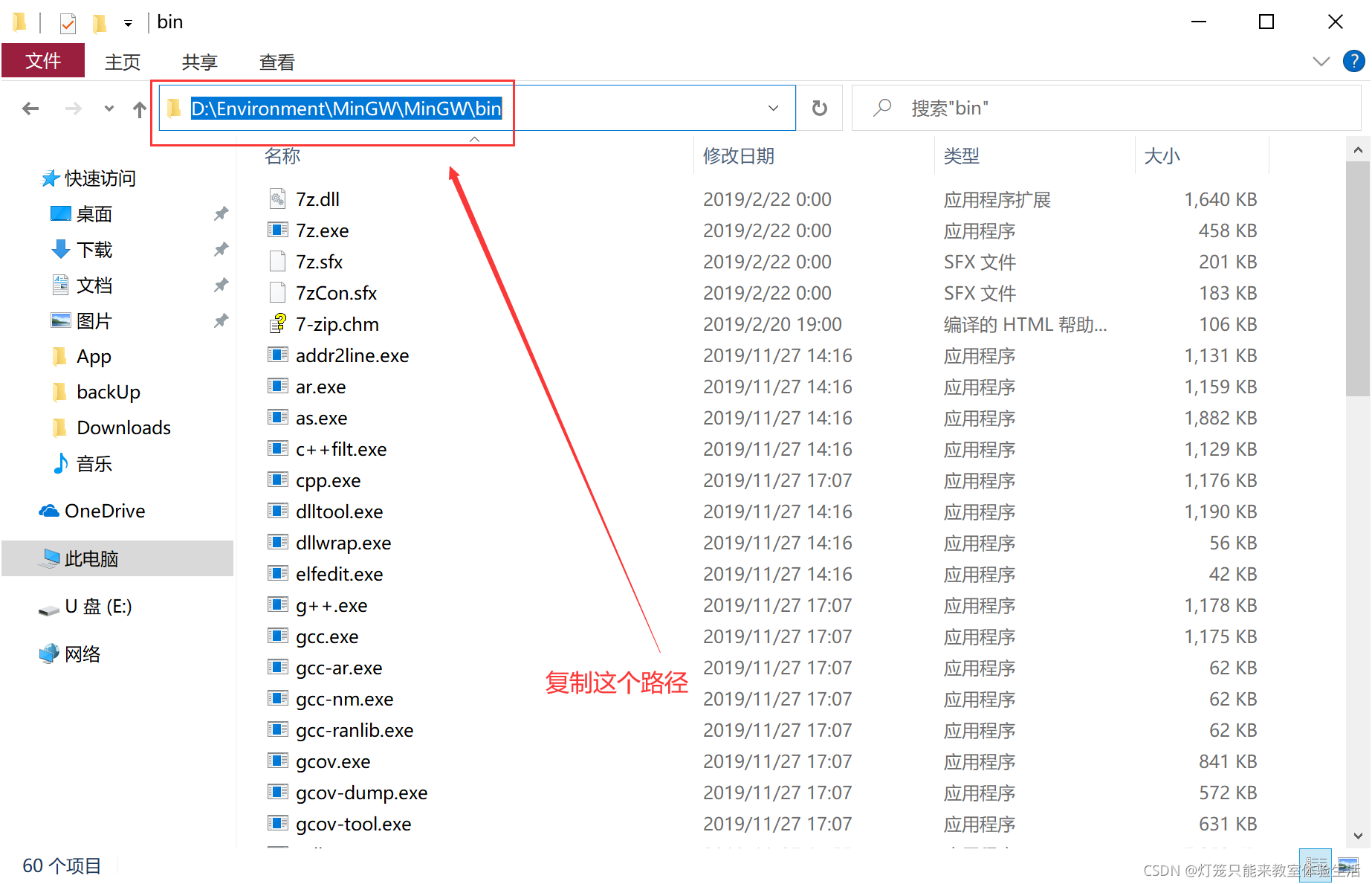Click the 搜索"bin" search field
This screenshot has width=1372, height=884.
(1106, 109)
